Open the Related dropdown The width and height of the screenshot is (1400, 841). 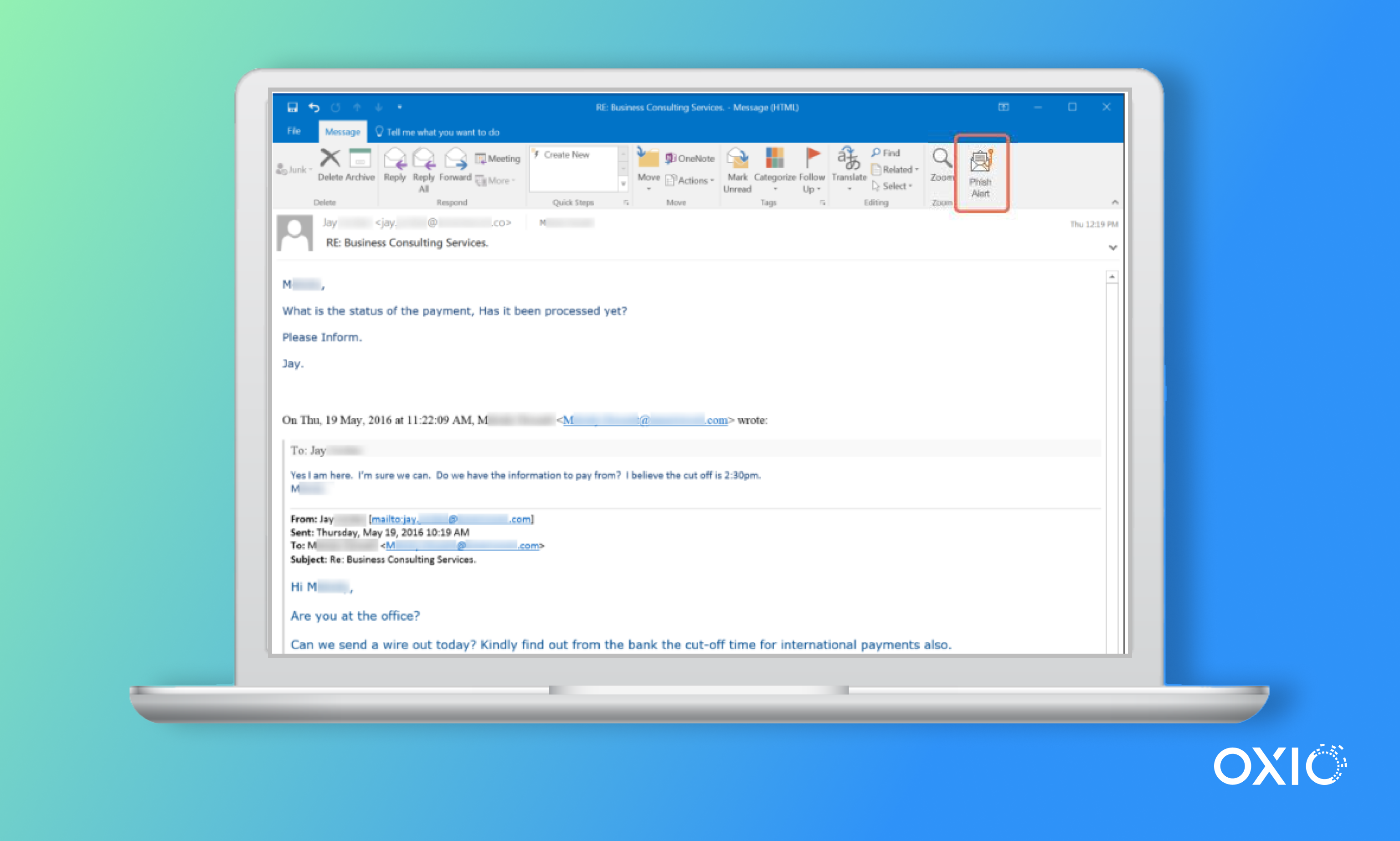895,170
